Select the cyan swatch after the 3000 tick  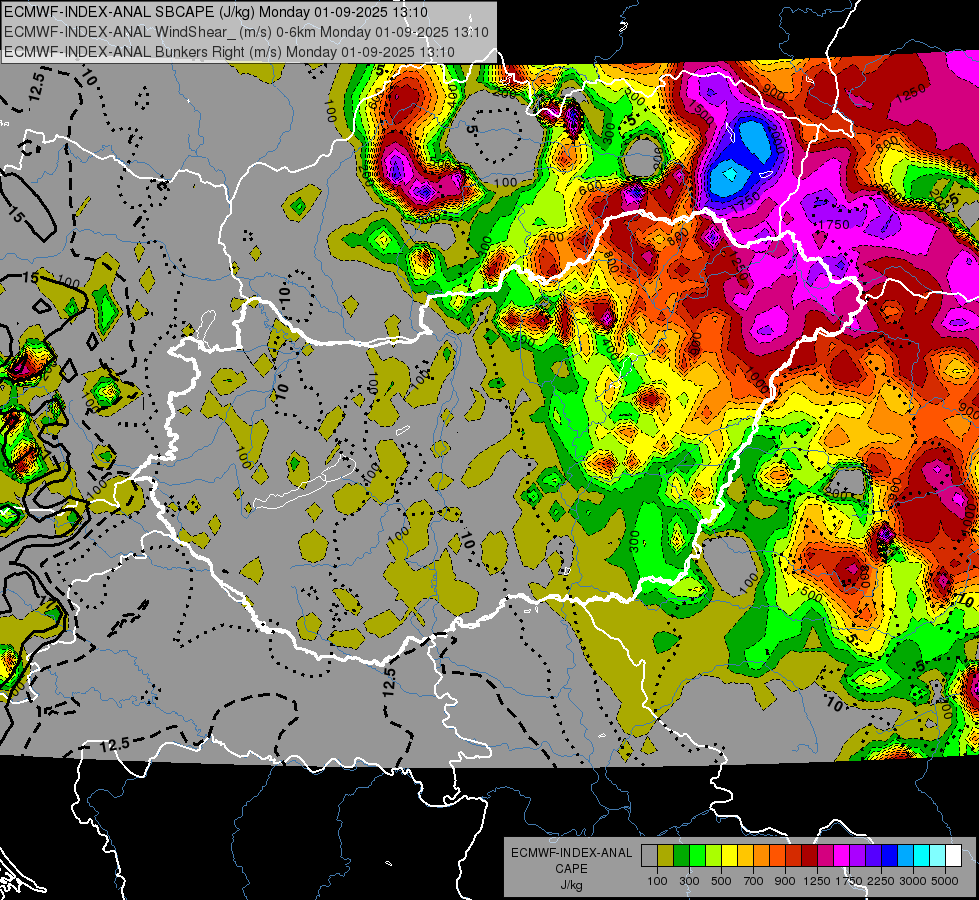click(x=922, y=856)
